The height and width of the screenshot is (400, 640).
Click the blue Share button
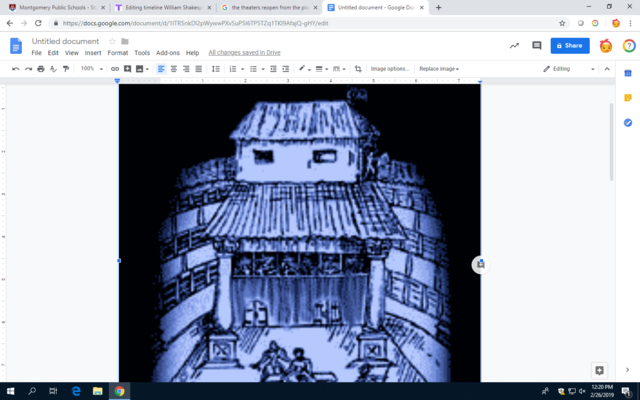coord(570,46)
